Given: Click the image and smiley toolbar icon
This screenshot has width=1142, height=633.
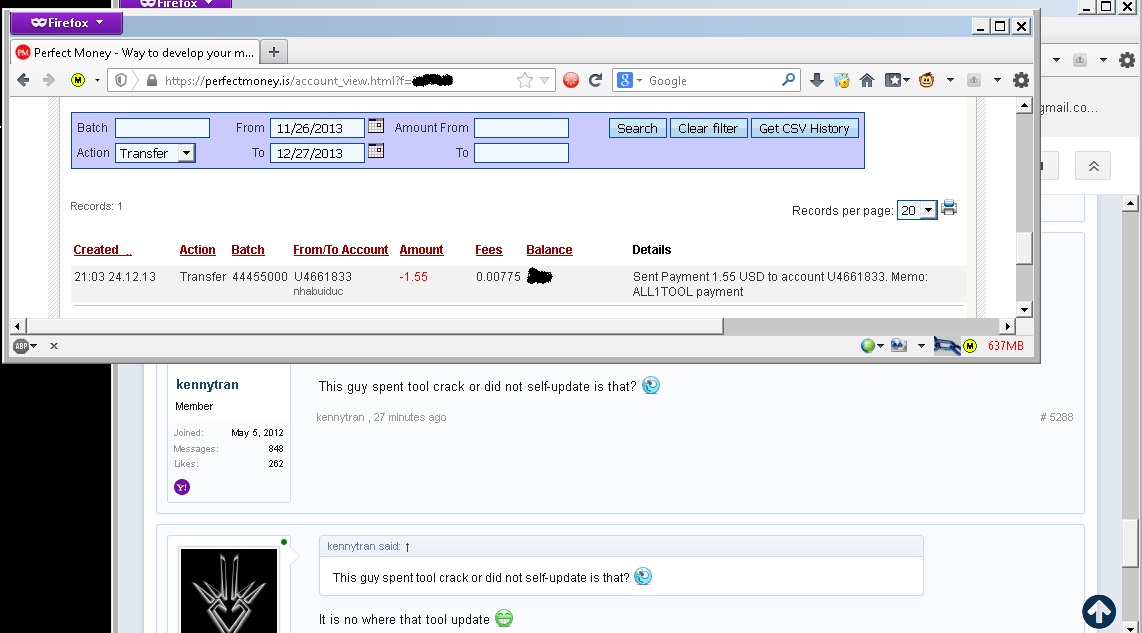Looking at the screenshot, I should [x=841, y=80].
